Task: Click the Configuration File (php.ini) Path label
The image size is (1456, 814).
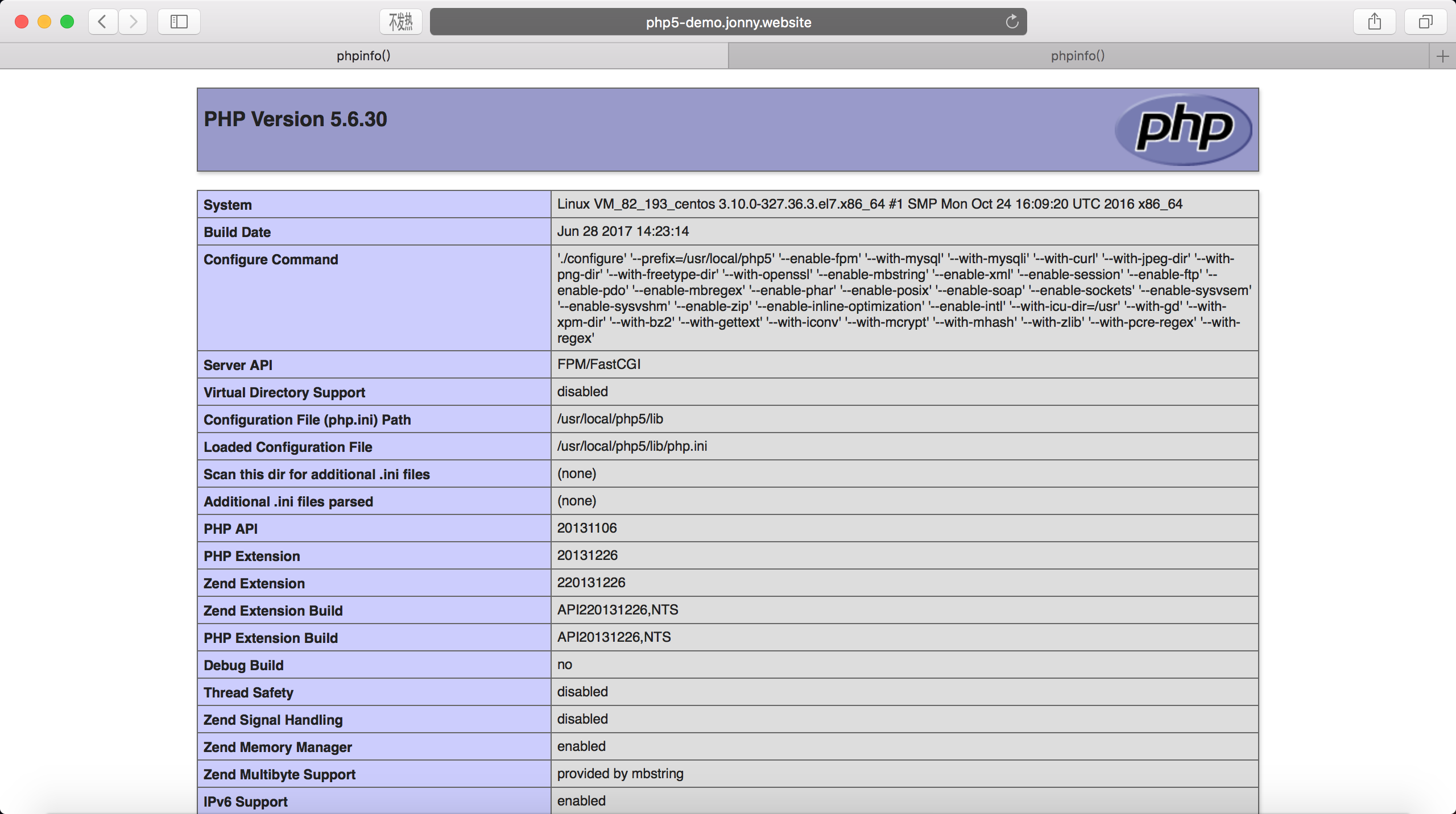Action: pyautogui.click(x=307, y=420)
